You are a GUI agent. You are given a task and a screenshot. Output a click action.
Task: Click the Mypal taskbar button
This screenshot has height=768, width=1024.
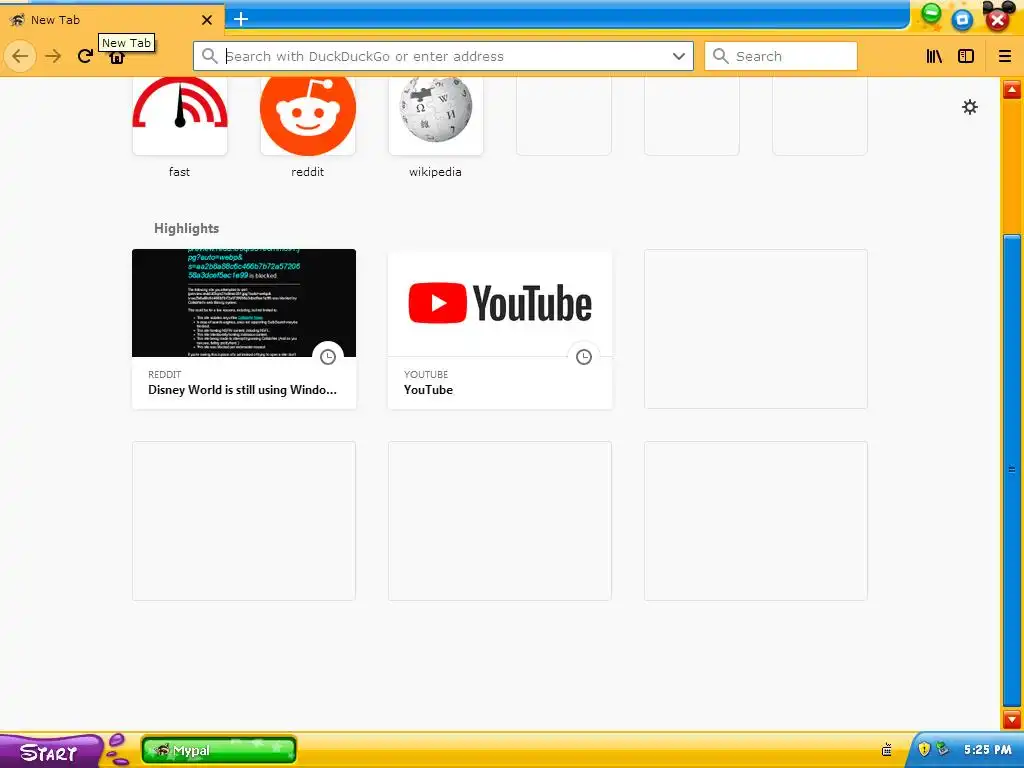coord(219,750)
